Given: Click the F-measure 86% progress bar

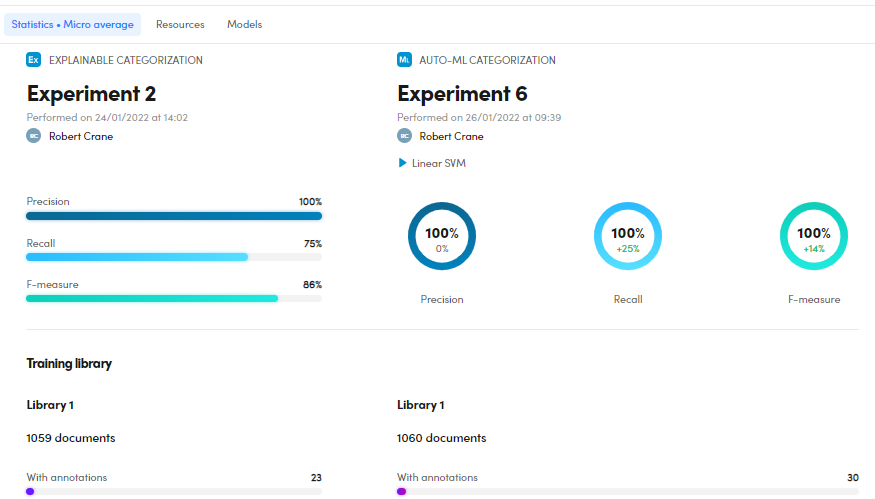Looking at the screenshot, I should (x=174, y=298).
